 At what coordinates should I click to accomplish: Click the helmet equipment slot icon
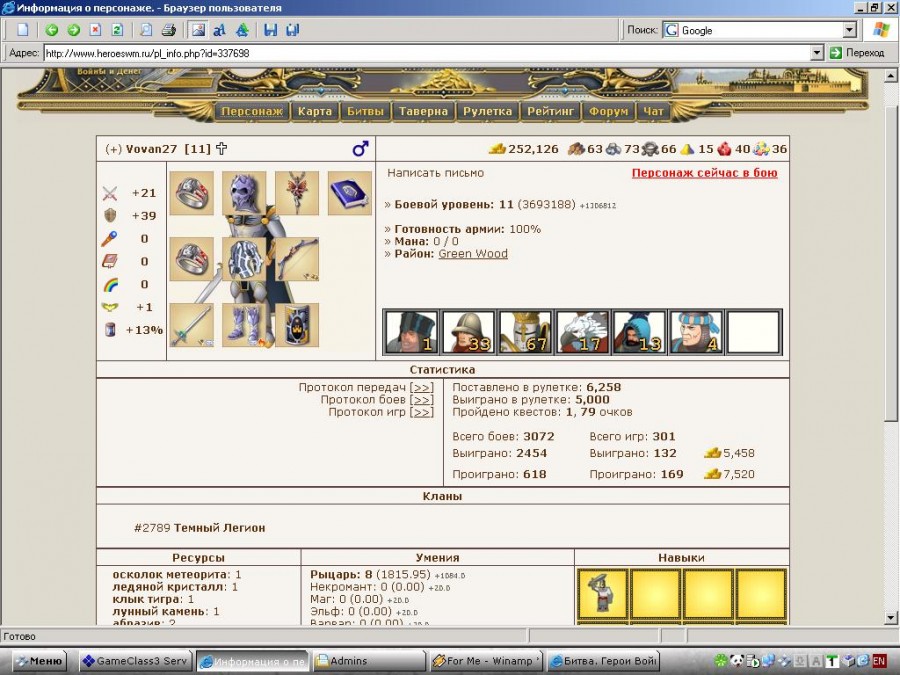(244, 193)
